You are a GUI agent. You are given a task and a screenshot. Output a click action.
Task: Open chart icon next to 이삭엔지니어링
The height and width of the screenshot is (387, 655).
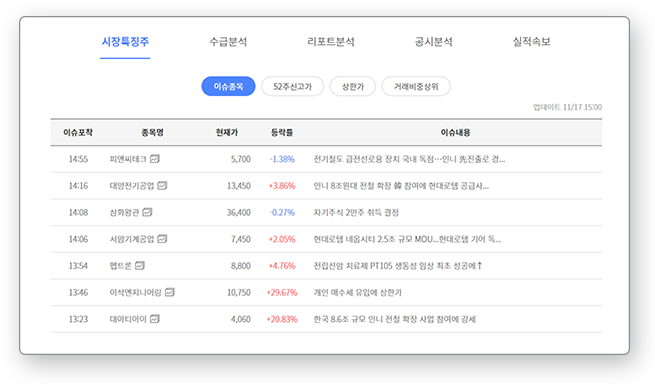170,293
